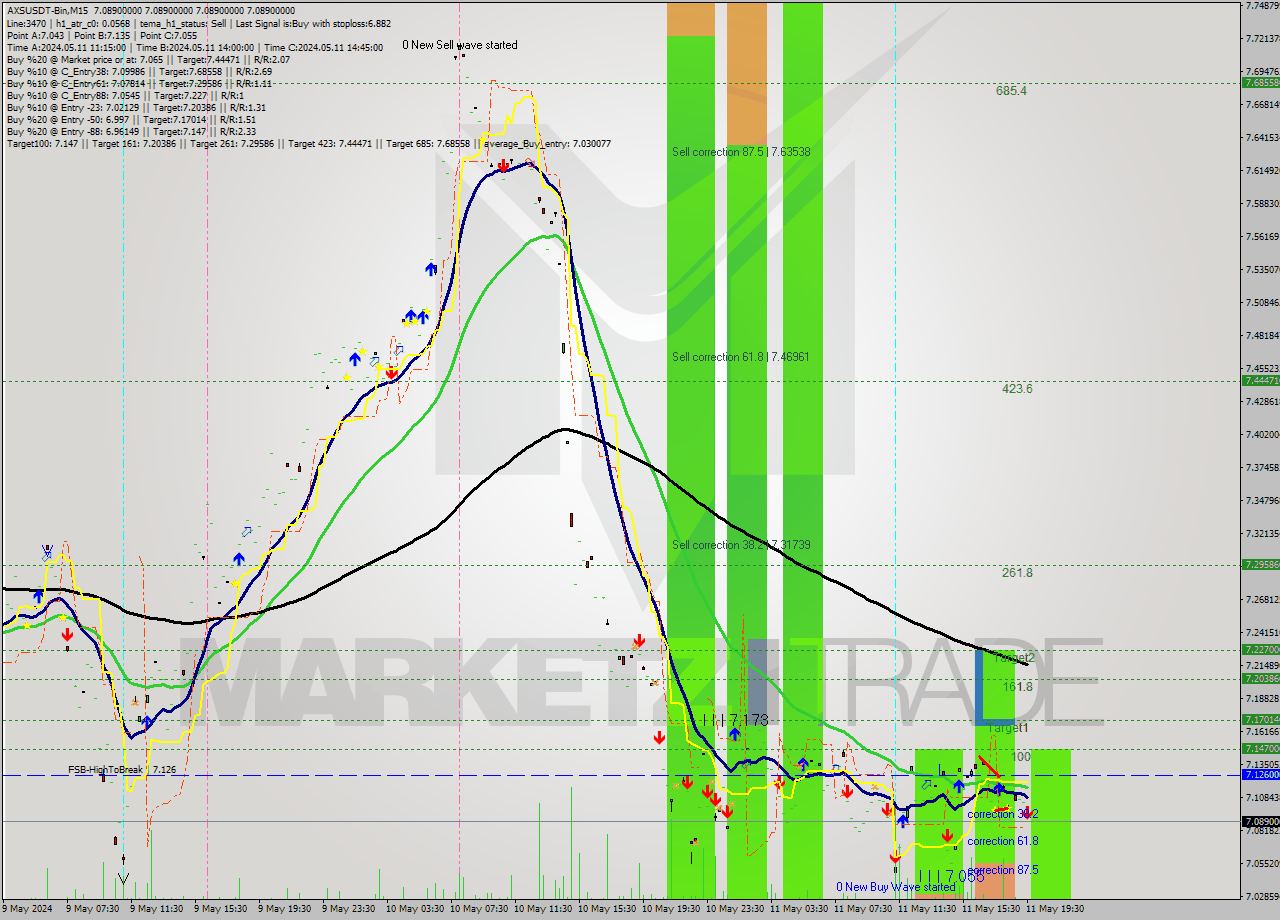Screen dimensions: 1280x920
Task: Click the topmost blue buy arrow on the rally
Action: [431, 269]
